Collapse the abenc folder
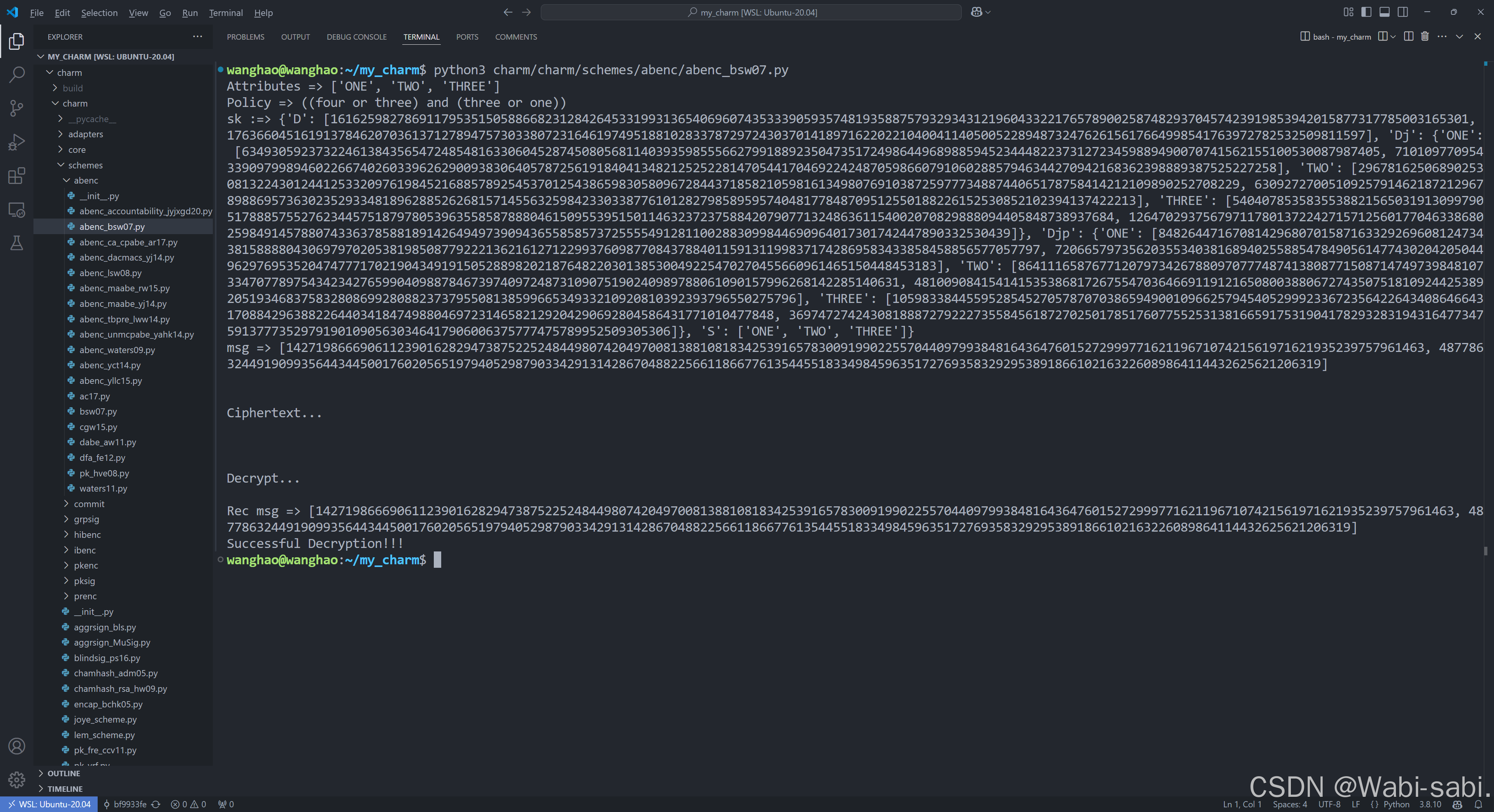Image resolution: width=1494 pixels, height=812 pixels. (x=86, y=180)
